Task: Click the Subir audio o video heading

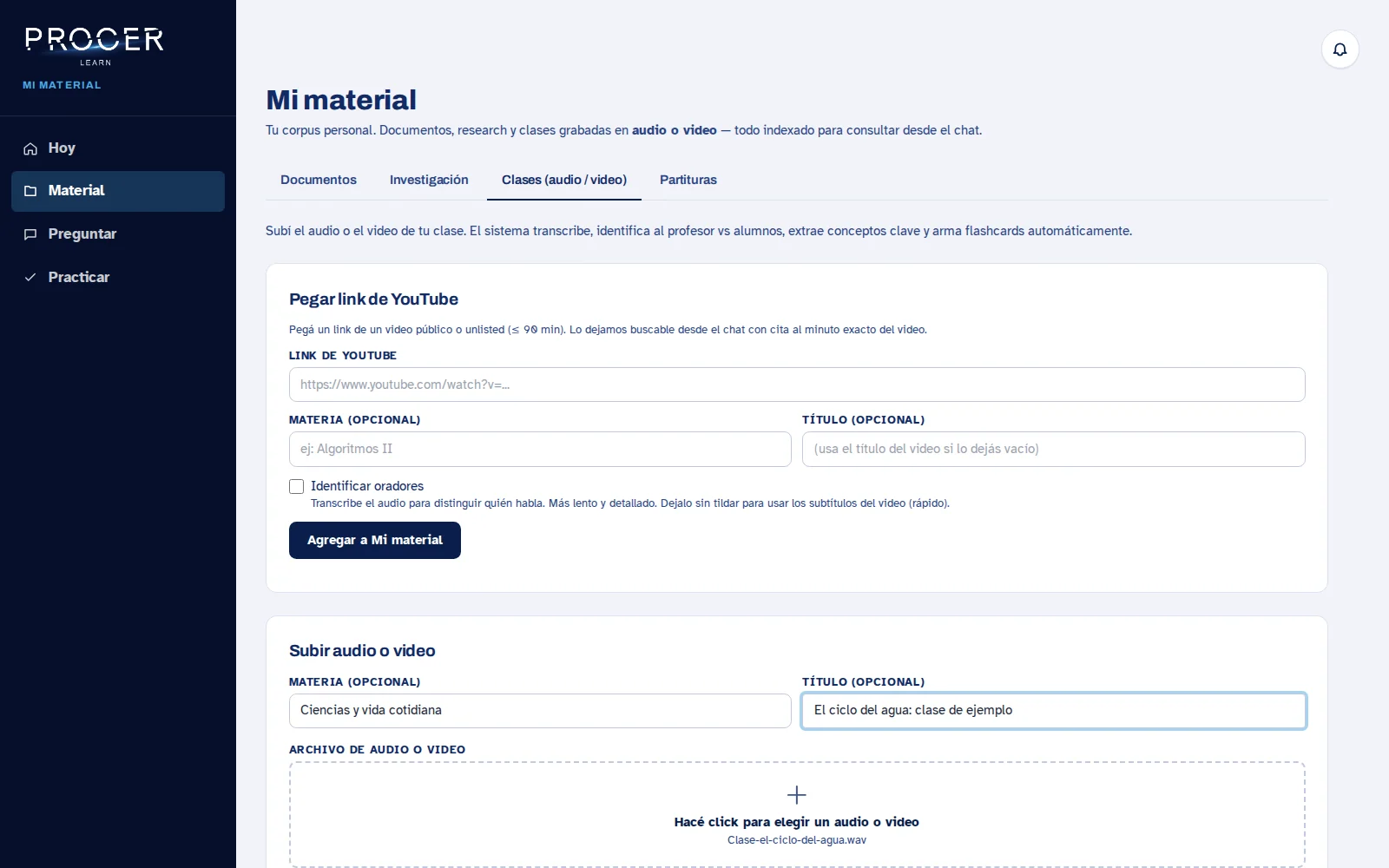Action: click(x=362, y=651)
